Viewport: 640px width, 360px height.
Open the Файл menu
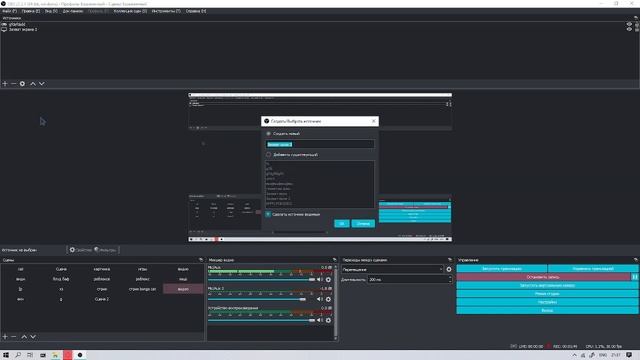point(9,11)
